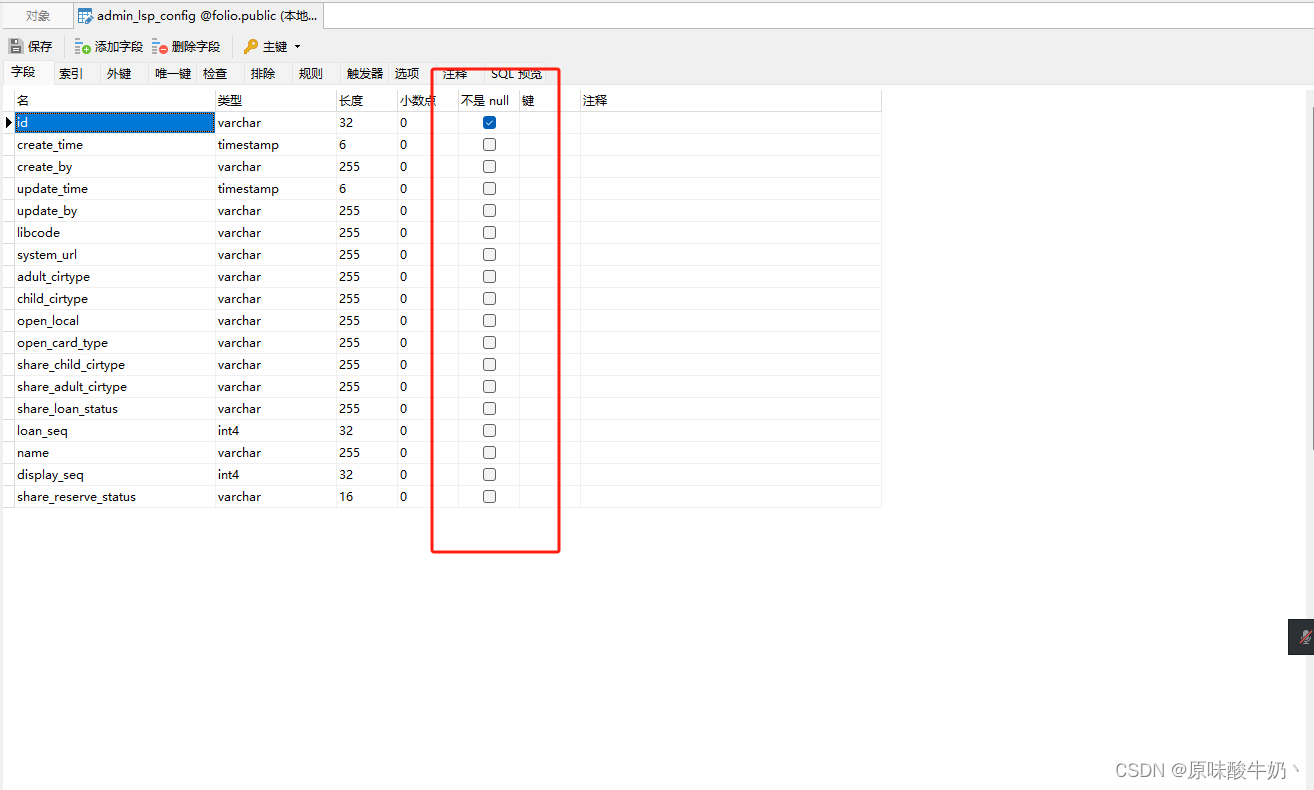Toggle Not Null checkbox for create_by

pyautogui.click(x=489, y=166)
